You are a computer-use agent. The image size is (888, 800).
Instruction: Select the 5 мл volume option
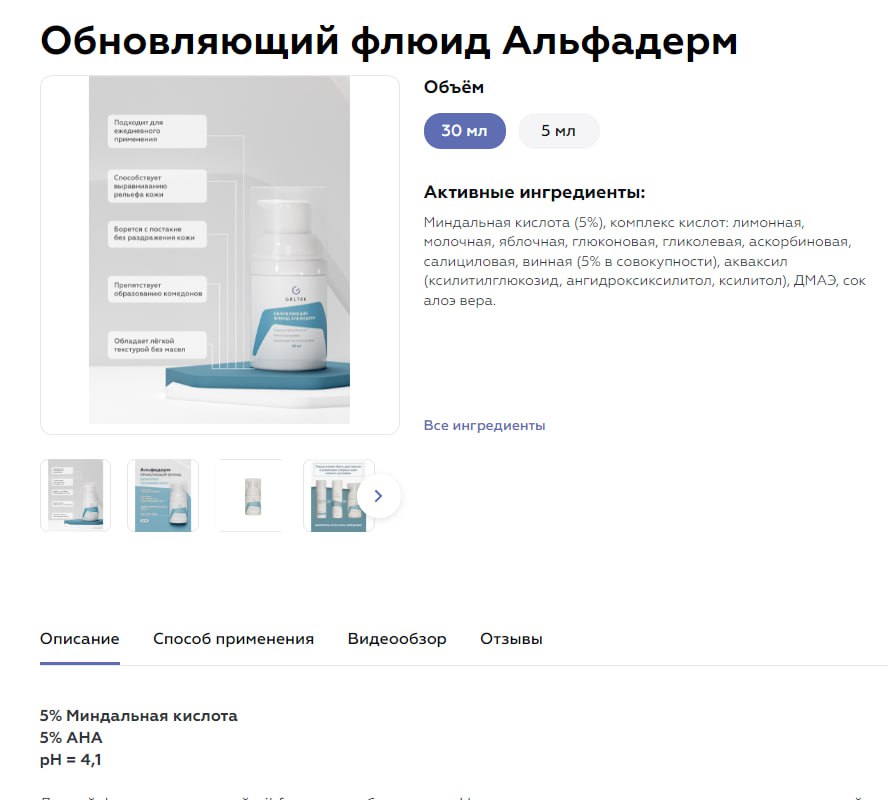pyautogui.click(x=558, y=131)
